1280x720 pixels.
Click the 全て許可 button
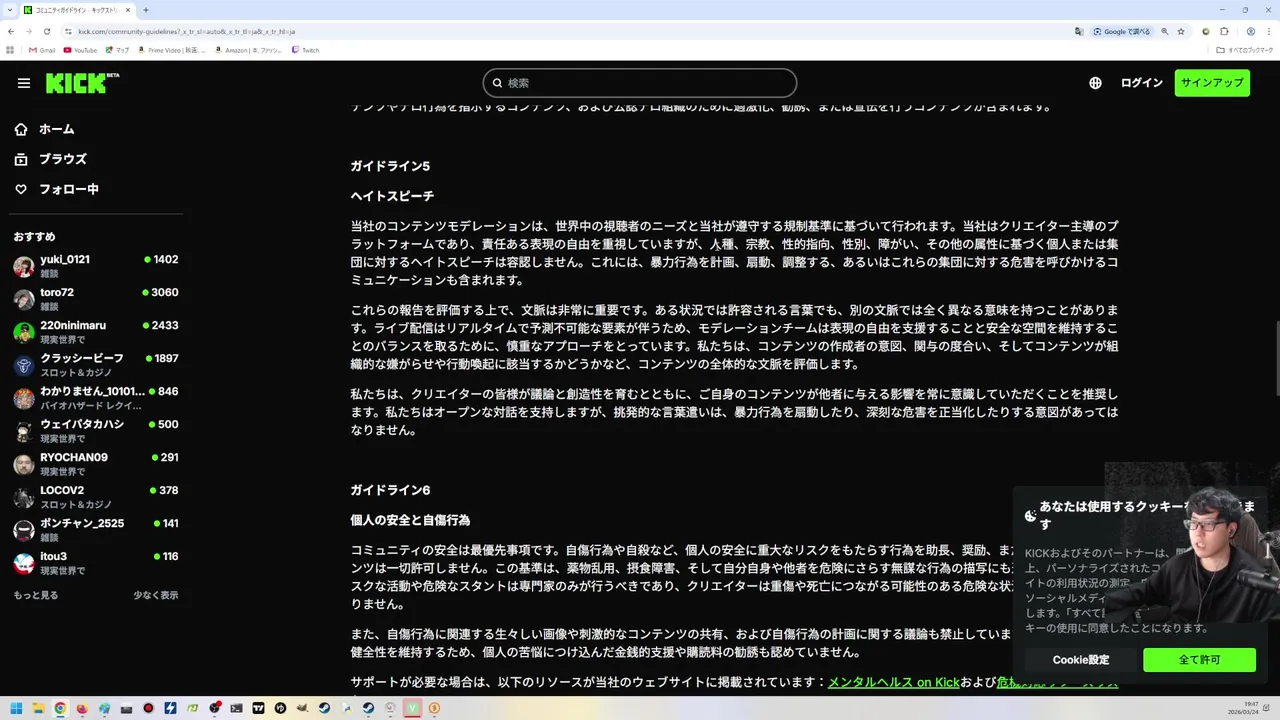point(1199,660)
